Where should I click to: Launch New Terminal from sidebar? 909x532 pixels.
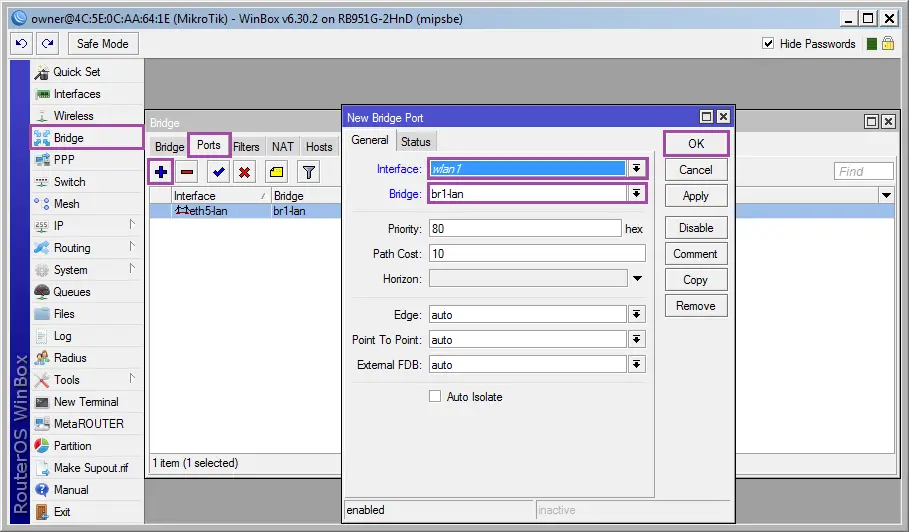(x=87, y=402)
